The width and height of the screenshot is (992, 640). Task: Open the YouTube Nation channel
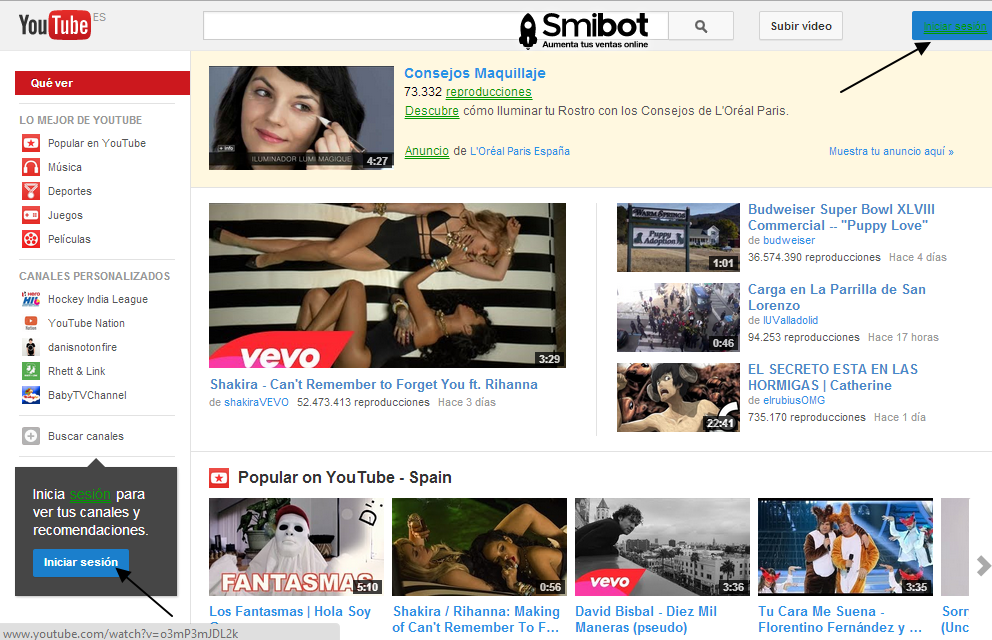point(86,323)
